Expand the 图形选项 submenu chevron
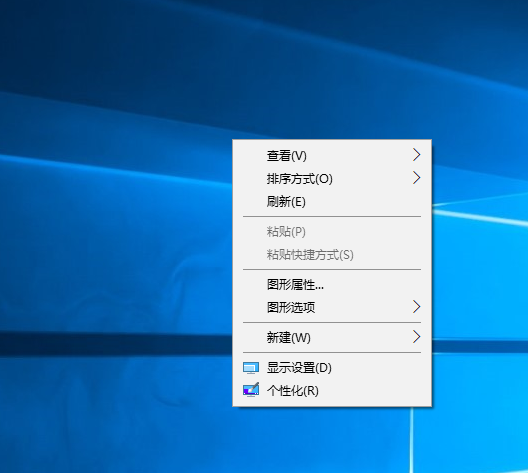The image size is (528, 473). [x=417, y=307]
